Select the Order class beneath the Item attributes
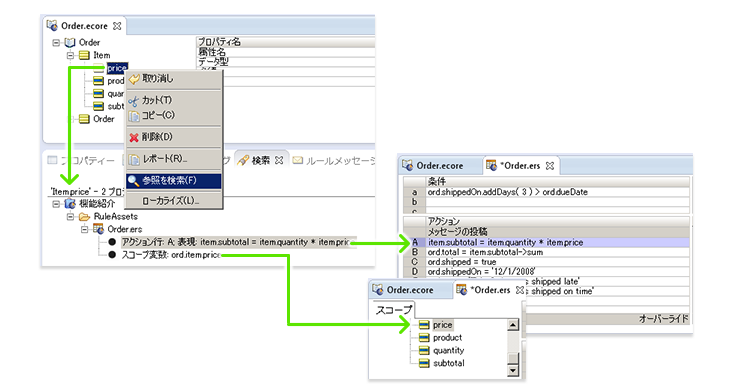This screenshot has width=750, height=391. 103,119
